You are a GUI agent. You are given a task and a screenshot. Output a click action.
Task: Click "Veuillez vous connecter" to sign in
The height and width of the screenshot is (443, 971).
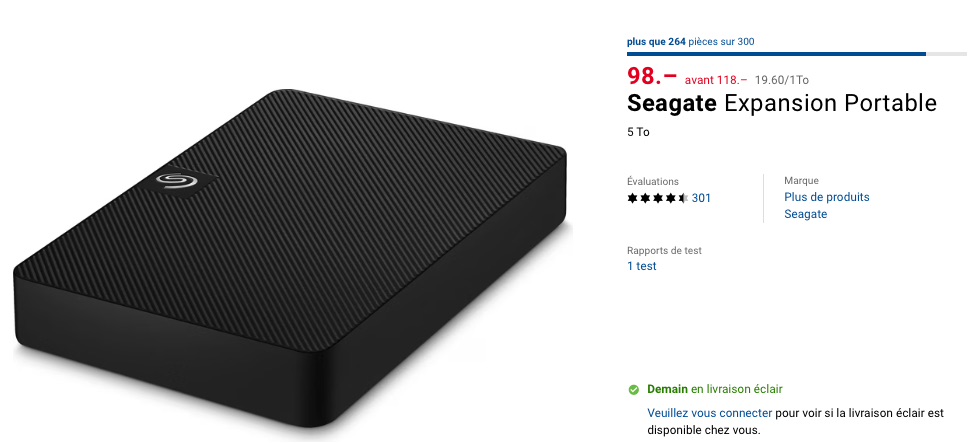709,413
